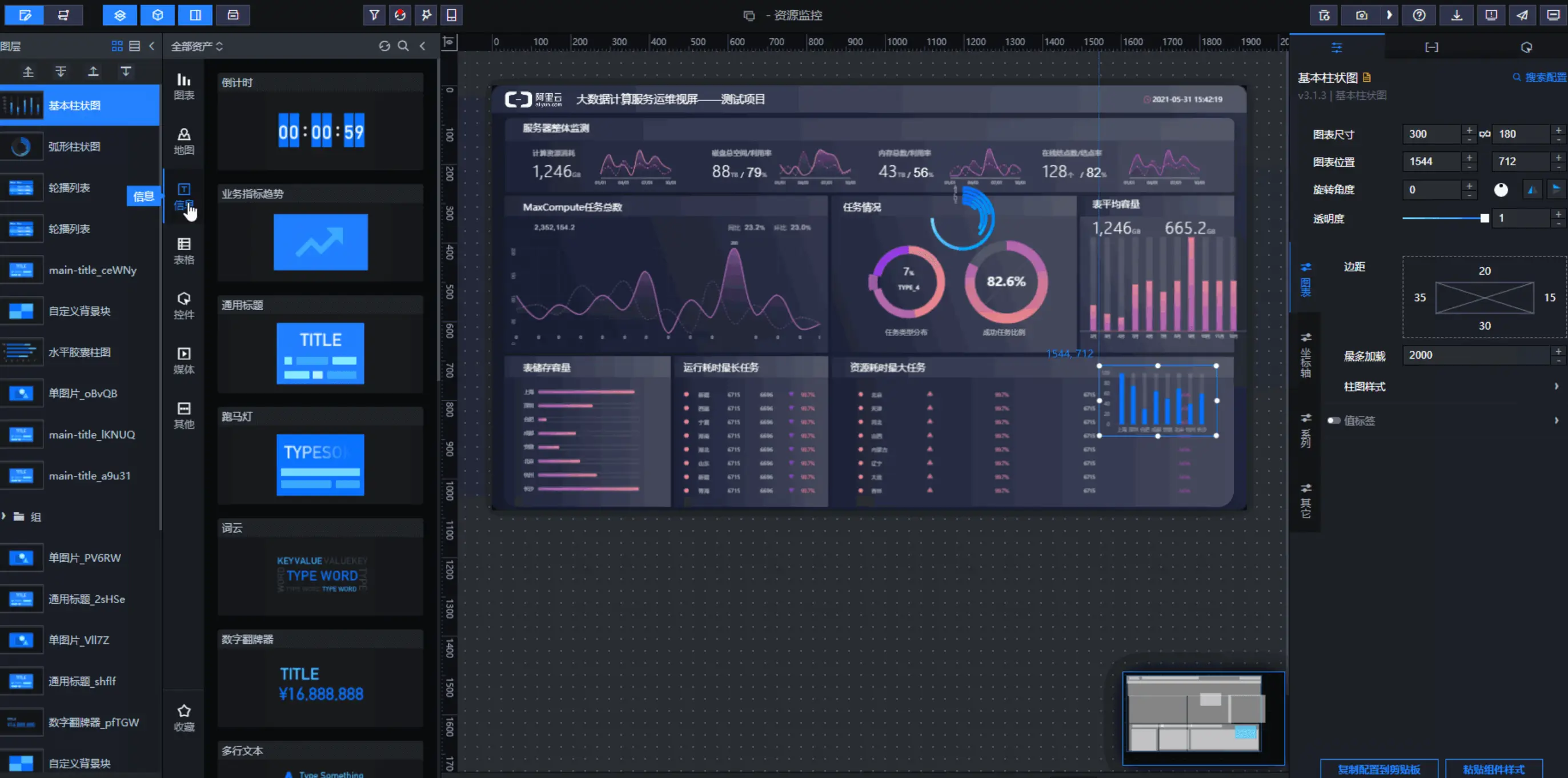Switch to the 系列 series configuration tab
The width and height of the screenshot is (1568, 778).
click(1306, 430)
